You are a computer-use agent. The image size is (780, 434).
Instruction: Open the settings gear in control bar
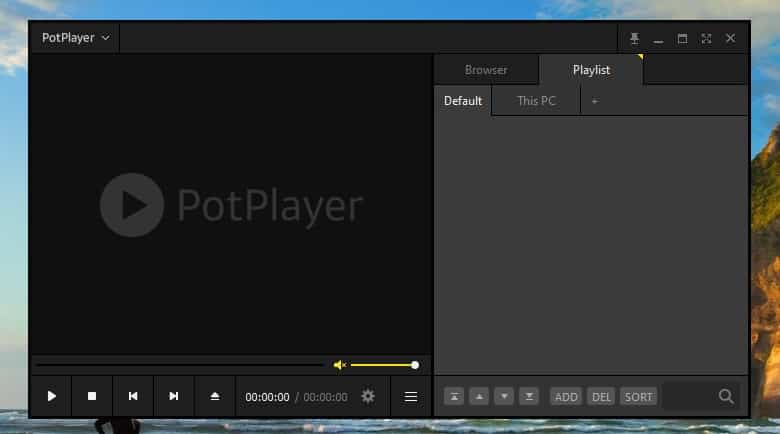pyautogui.click(x=368, y=396)
